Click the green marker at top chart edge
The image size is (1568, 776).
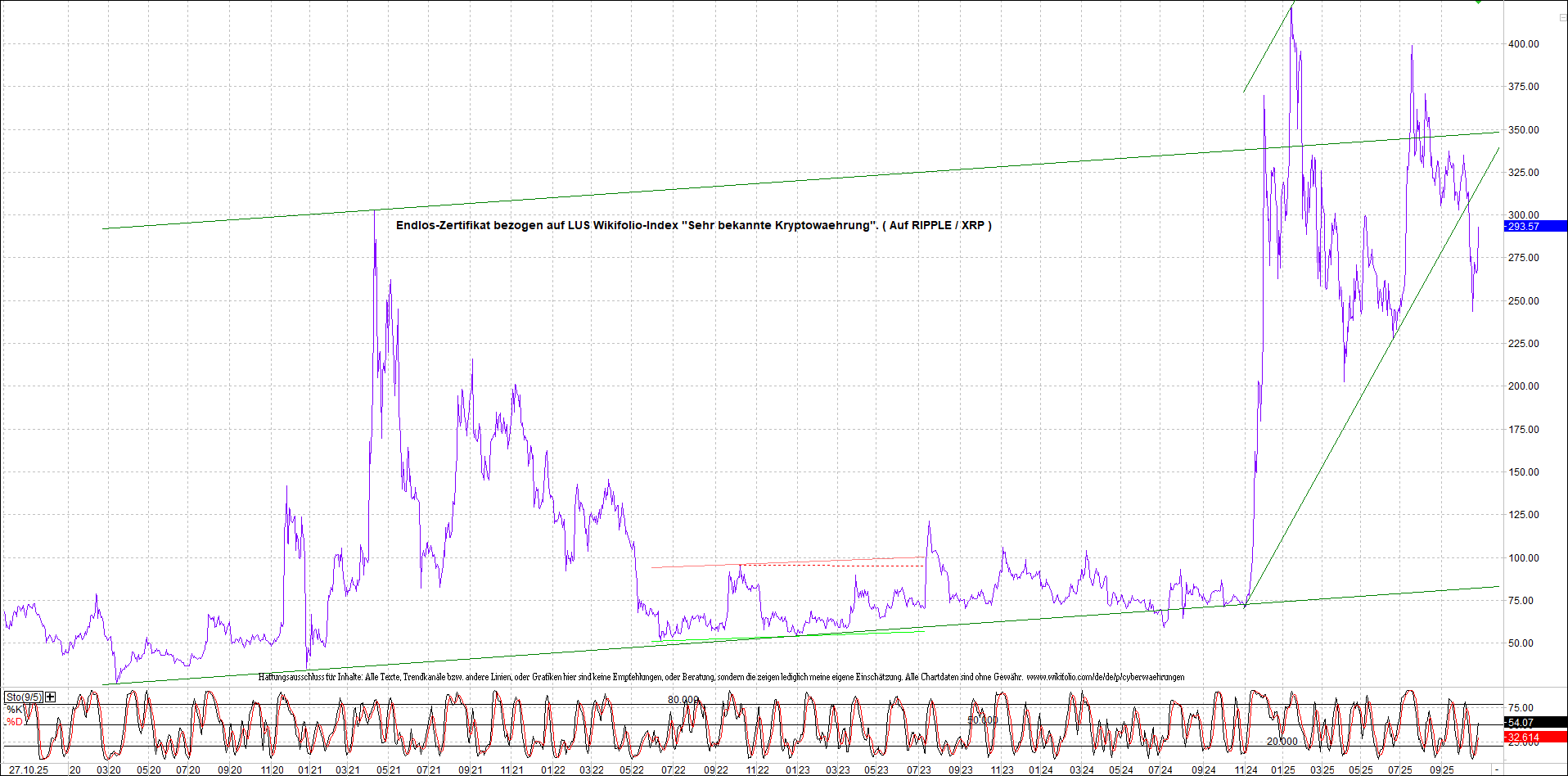(x=1478, y=2)
